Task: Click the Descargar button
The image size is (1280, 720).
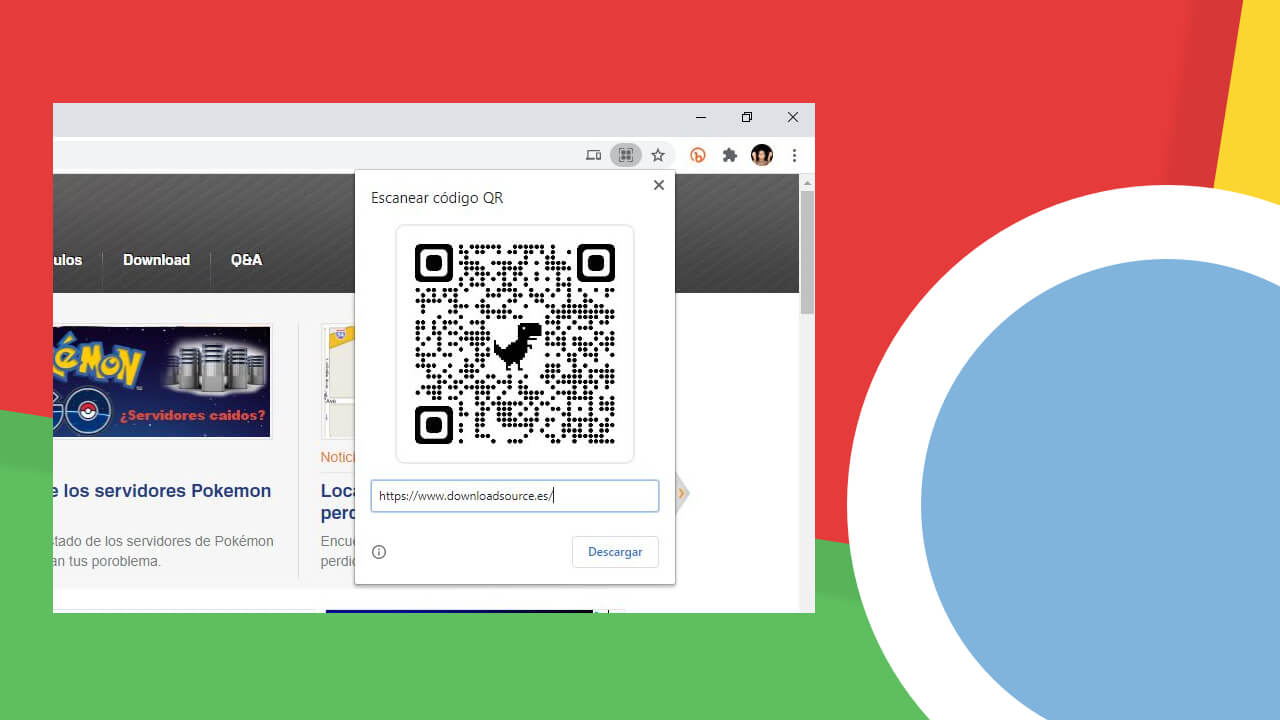Action: [615, 552]
